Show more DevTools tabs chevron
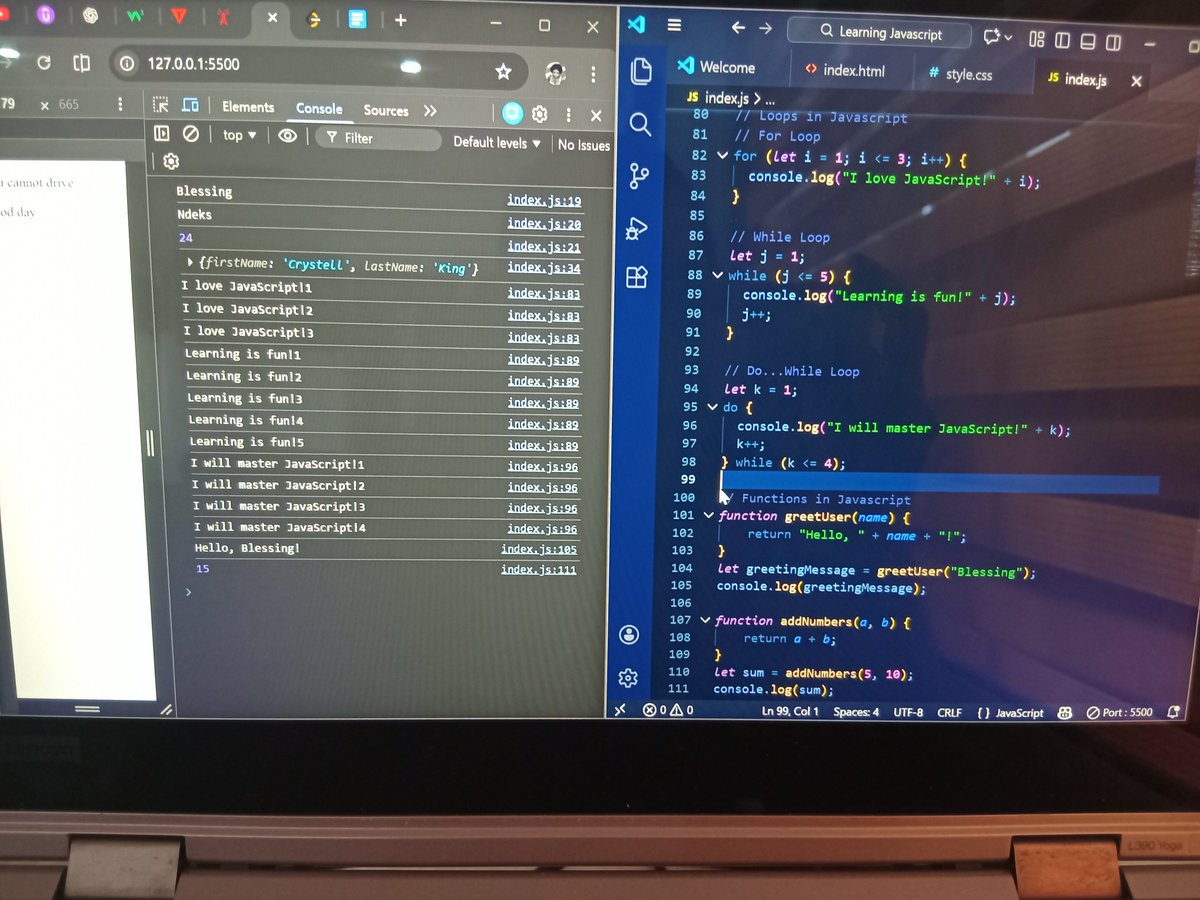Viewport: 1200px width, 900px height. (430, 111)
